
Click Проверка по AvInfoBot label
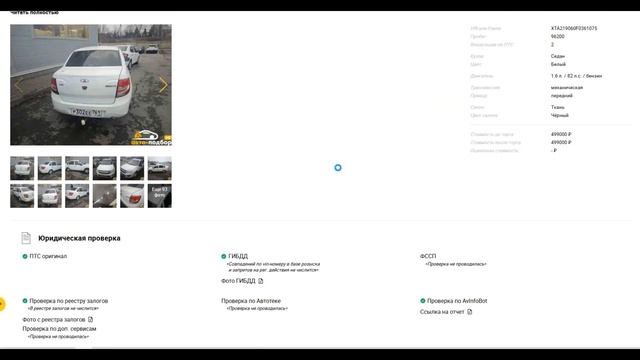[457, 300]
